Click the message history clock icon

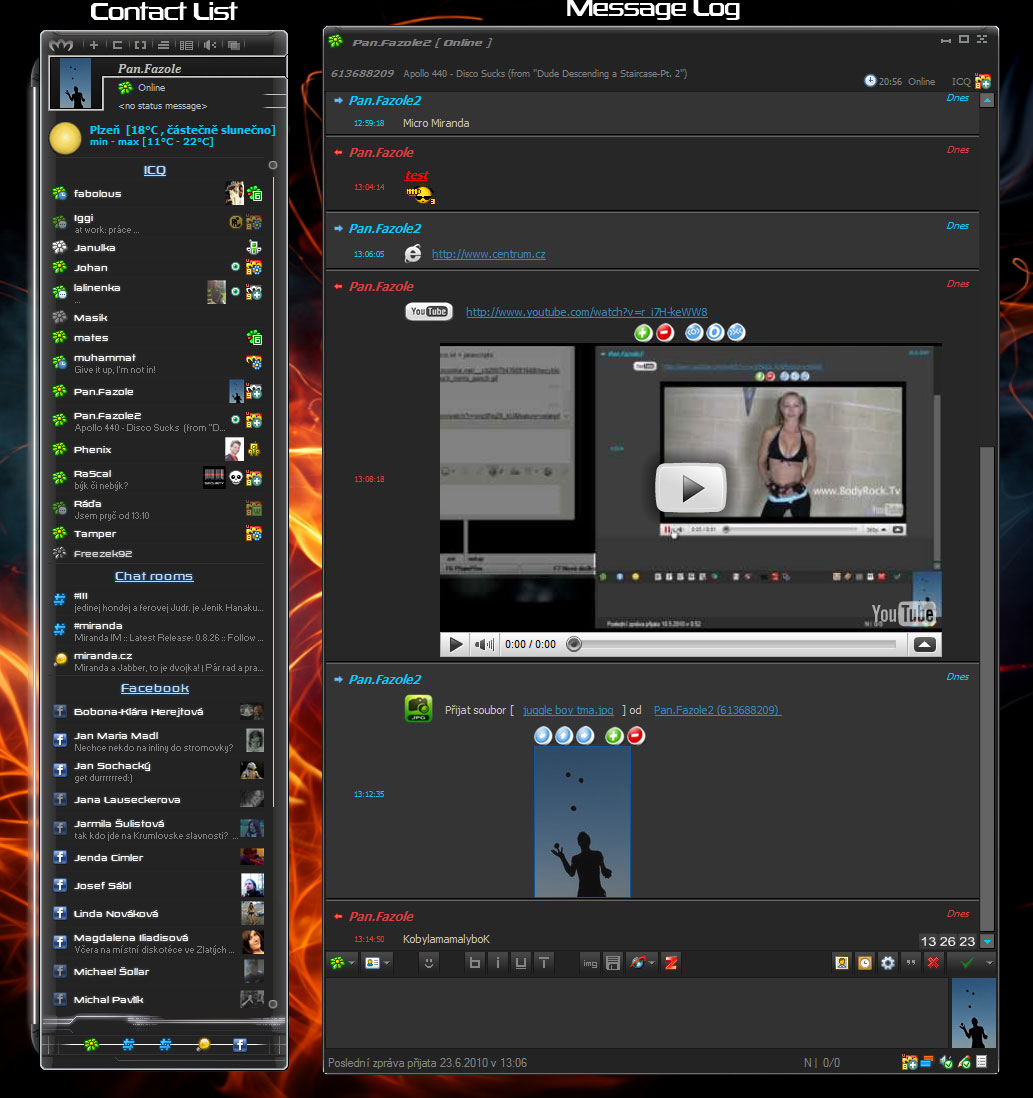(865, 963)
